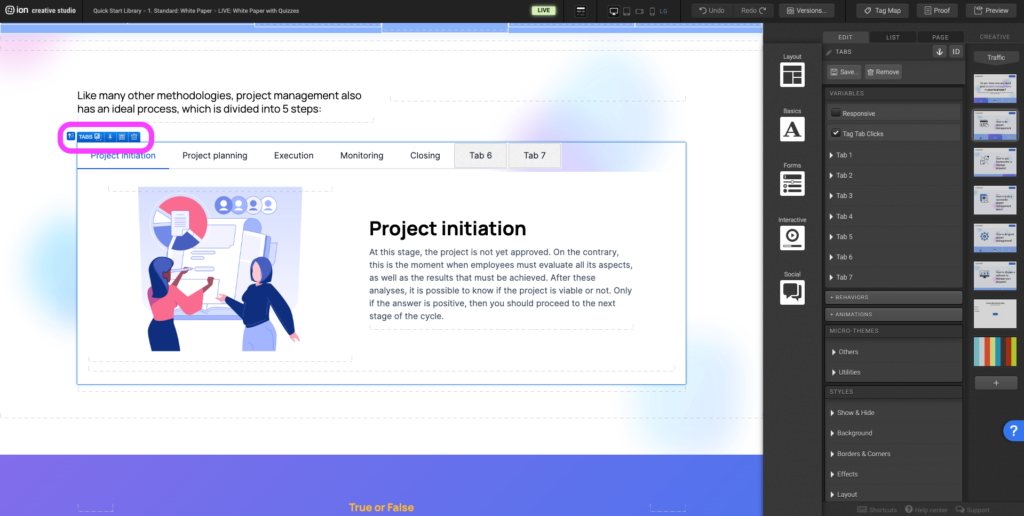The image size is (1024, 516).
Task: Toggle the LIVE status badge
Action: 544,10
